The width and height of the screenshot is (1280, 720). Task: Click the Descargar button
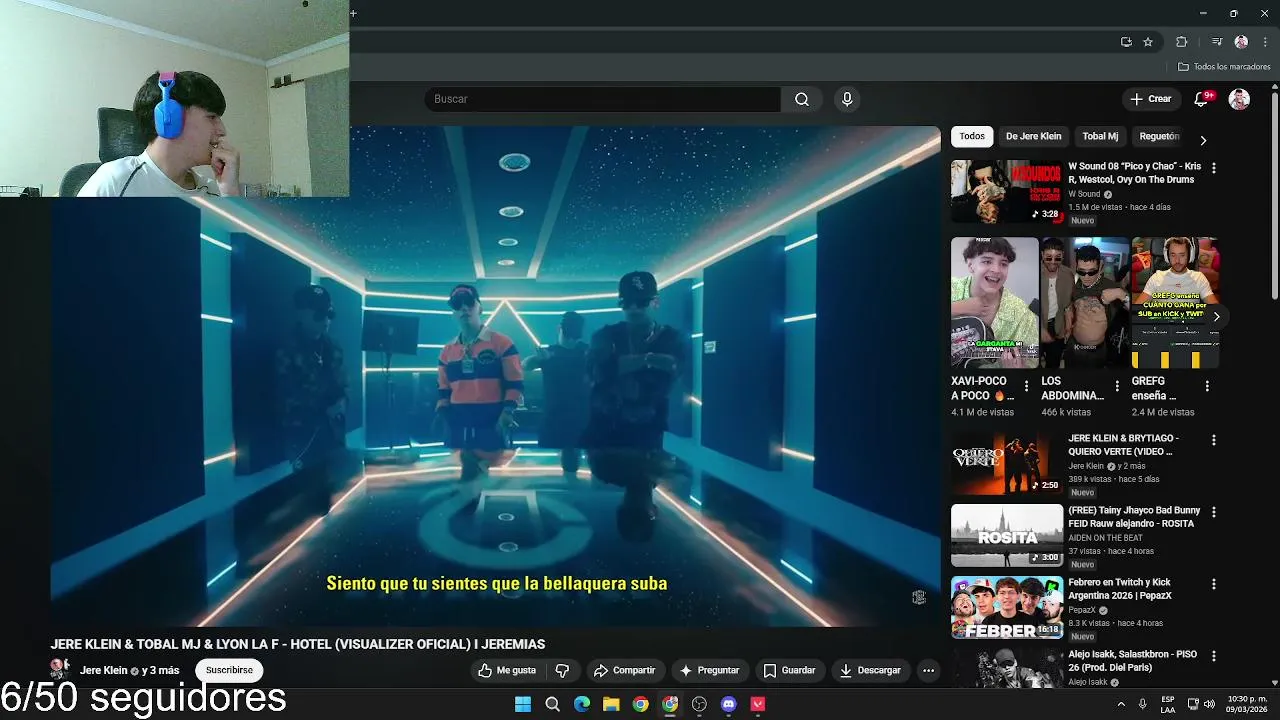point(870,670)
